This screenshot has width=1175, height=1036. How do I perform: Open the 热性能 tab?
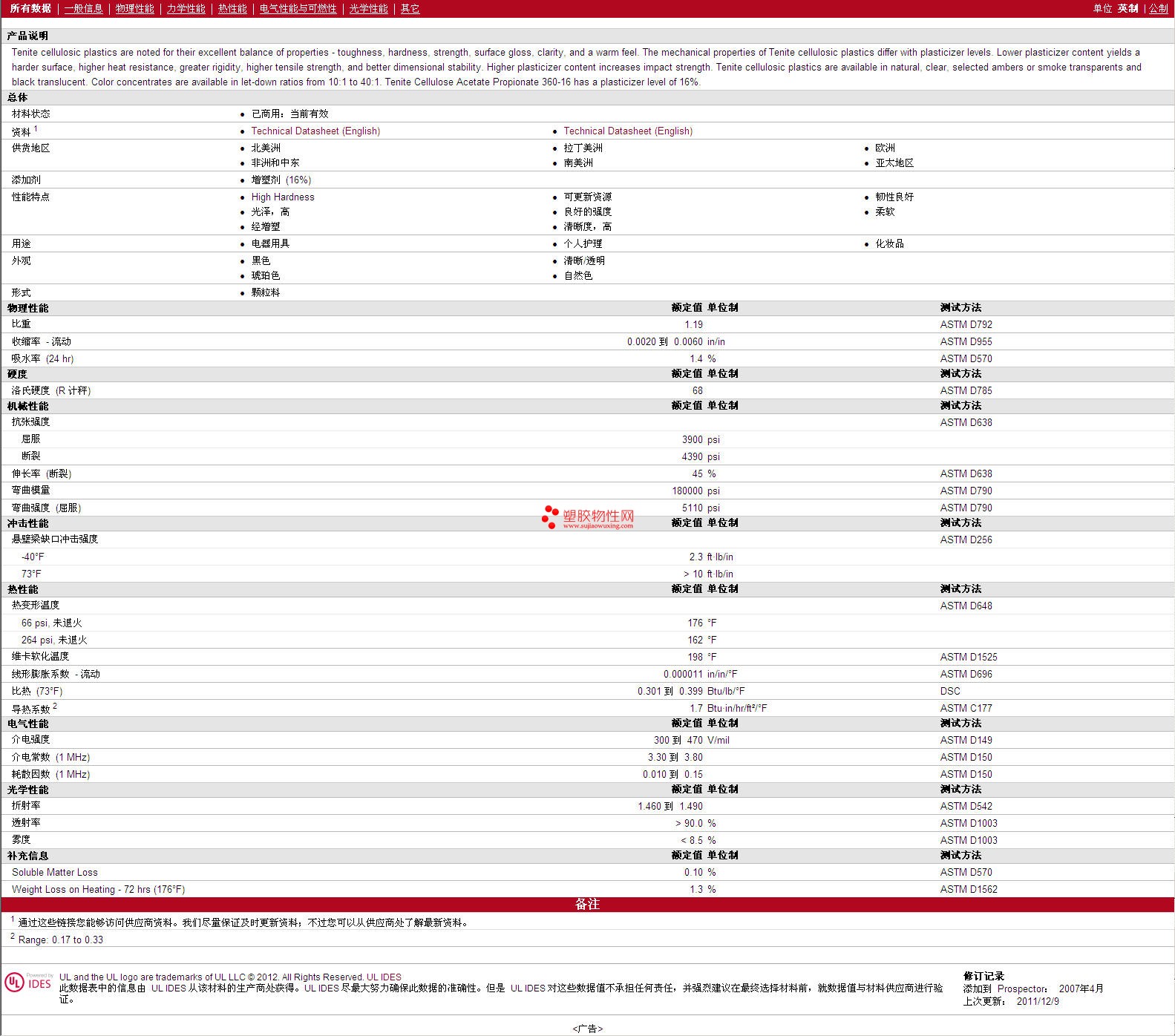tap(232, 8)
